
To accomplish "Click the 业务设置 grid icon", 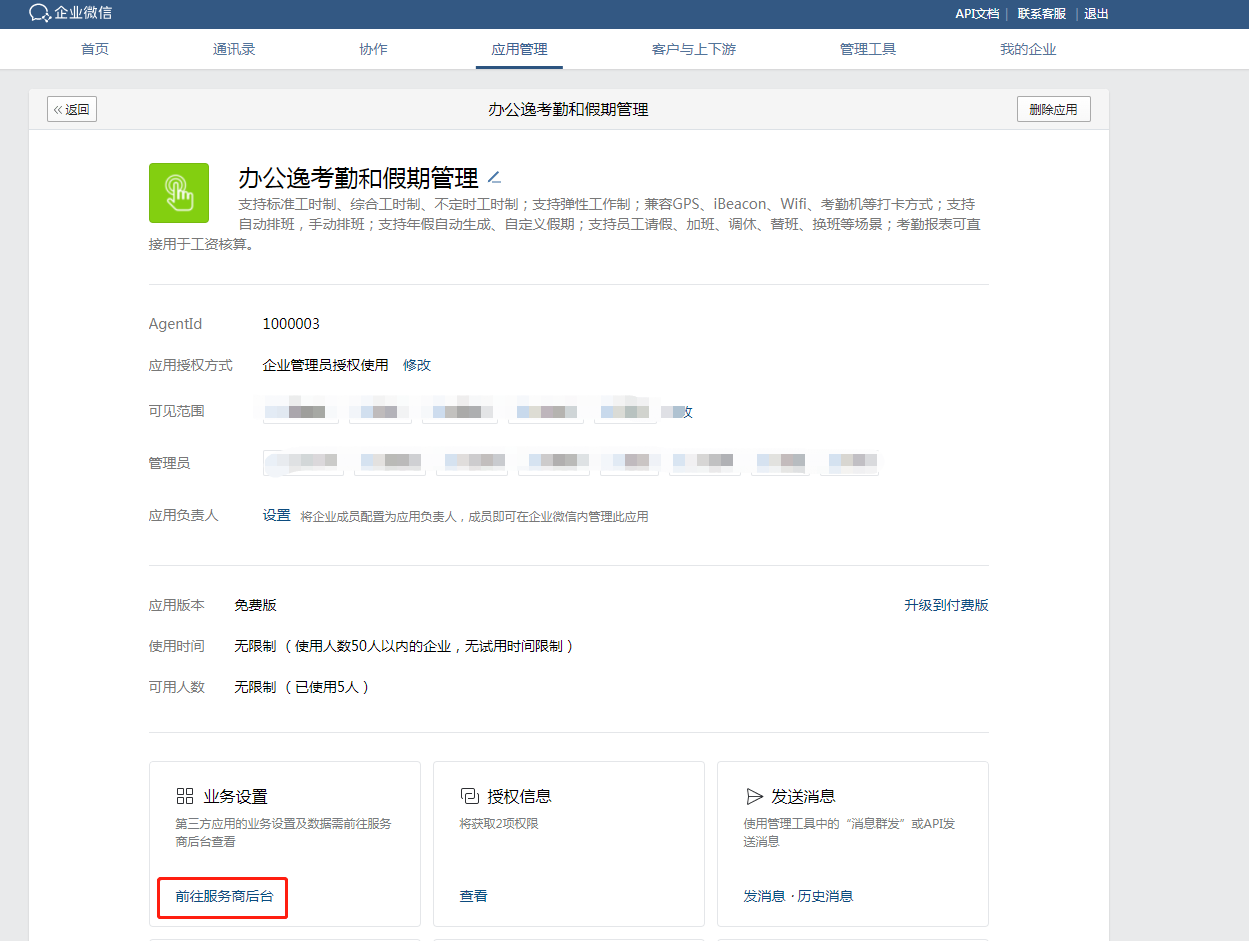I will pyautogui.click(x=184, y=796).
